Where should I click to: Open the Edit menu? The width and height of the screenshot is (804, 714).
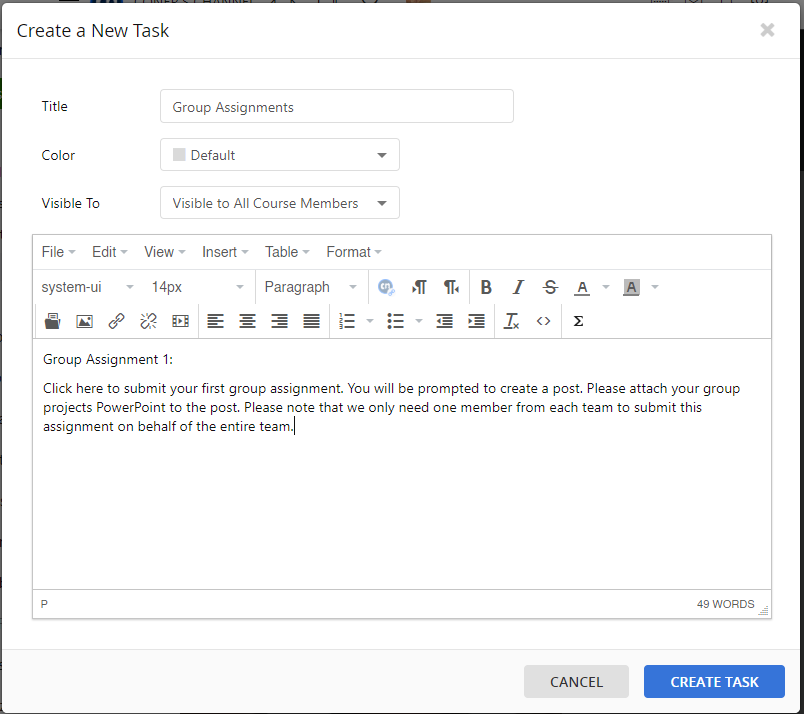pos(110,252)
